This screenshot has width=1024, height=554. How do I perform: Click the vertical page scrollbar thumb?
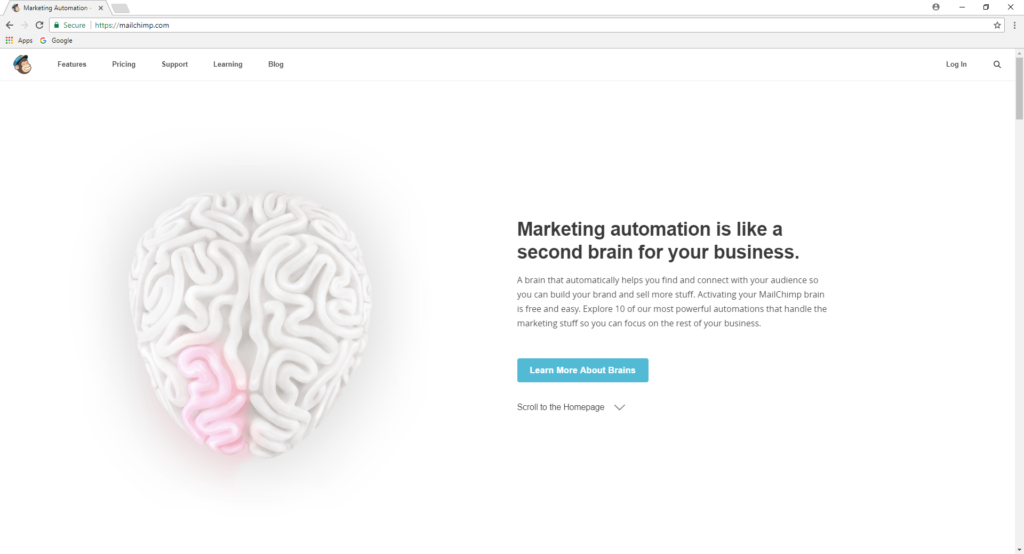1019,88
